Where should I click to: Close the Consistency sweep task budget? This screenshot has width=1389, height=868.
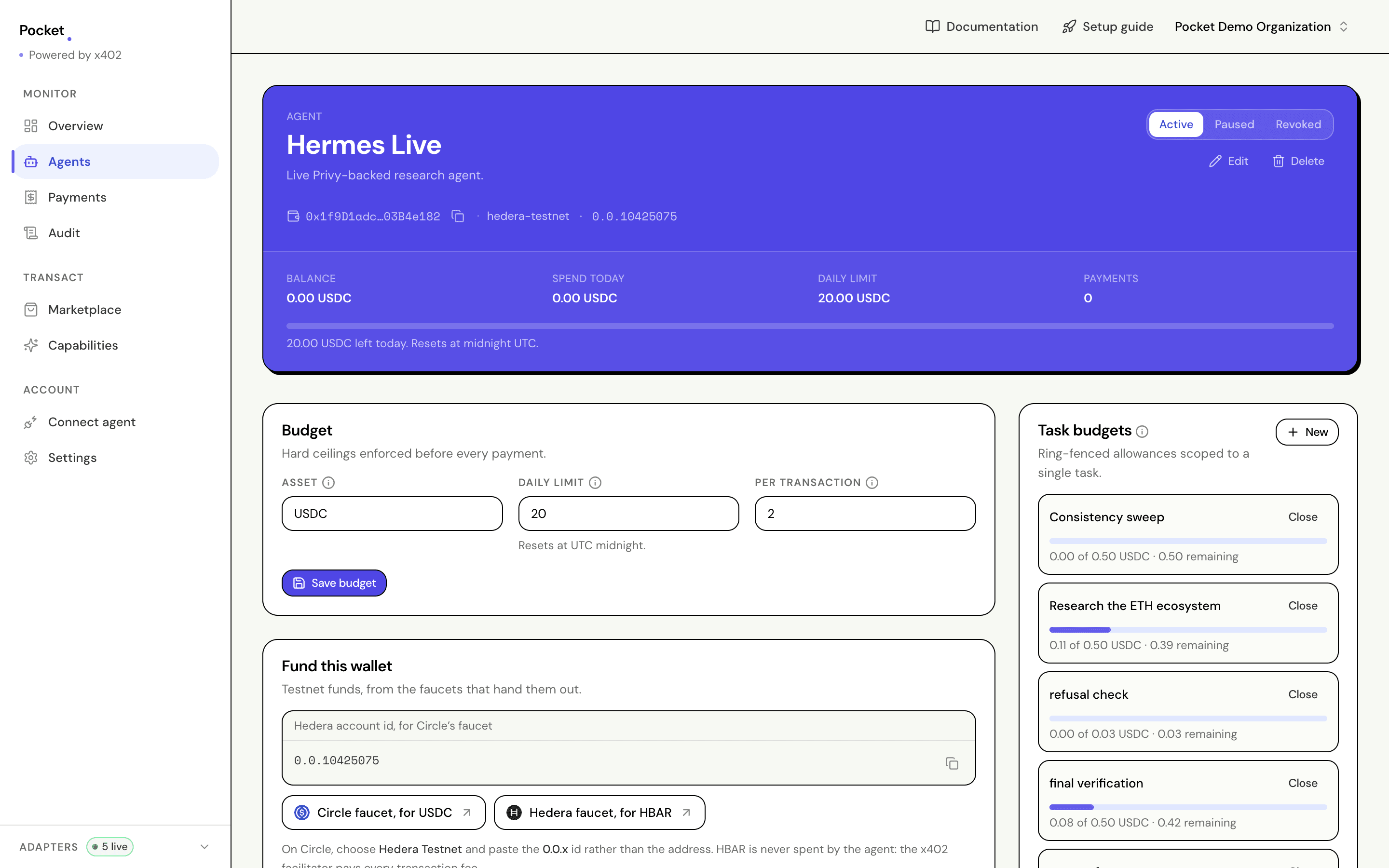click(x=1302, y=516)
